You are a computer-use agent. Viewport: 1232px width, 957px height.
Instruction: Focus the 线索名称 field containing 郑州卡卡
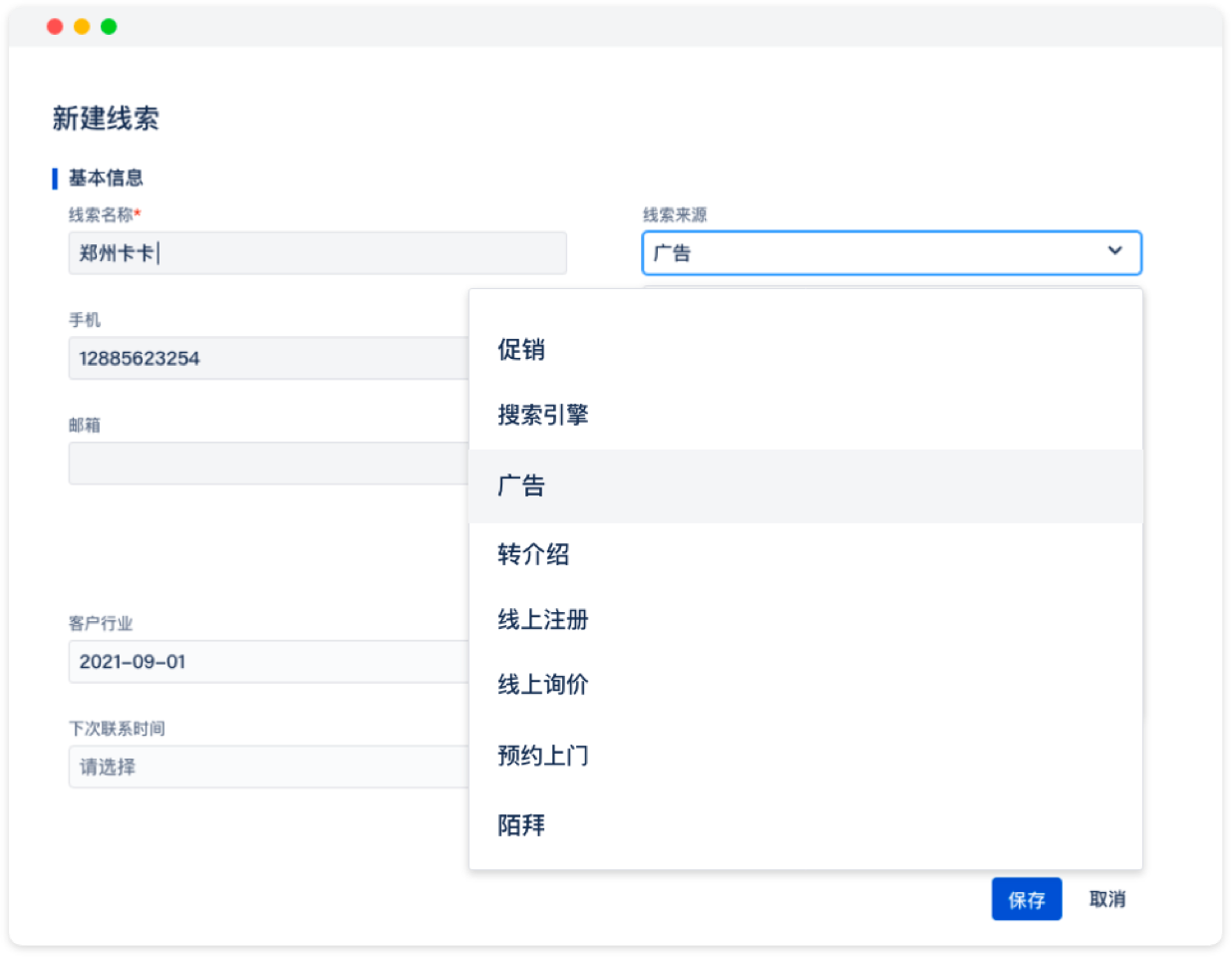(x=317, y=253)
